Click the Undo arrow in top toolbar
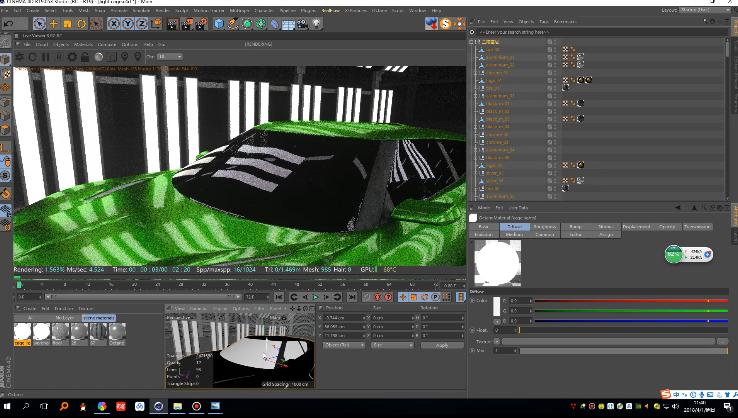 coord(8,24)
